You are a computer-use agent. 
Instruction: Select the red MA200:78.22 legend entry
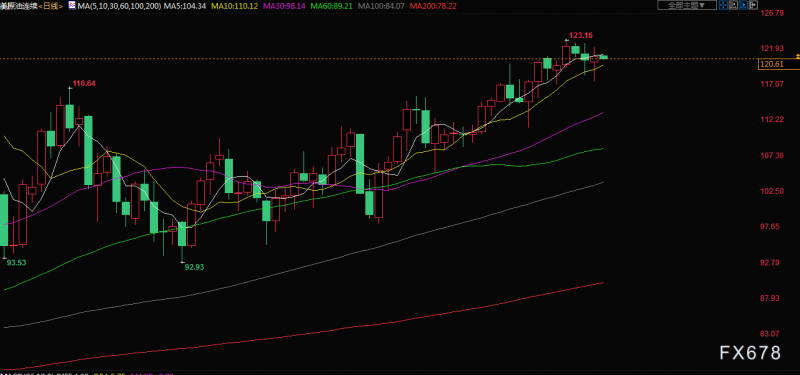pyautogui.click(x=433, y=6)
